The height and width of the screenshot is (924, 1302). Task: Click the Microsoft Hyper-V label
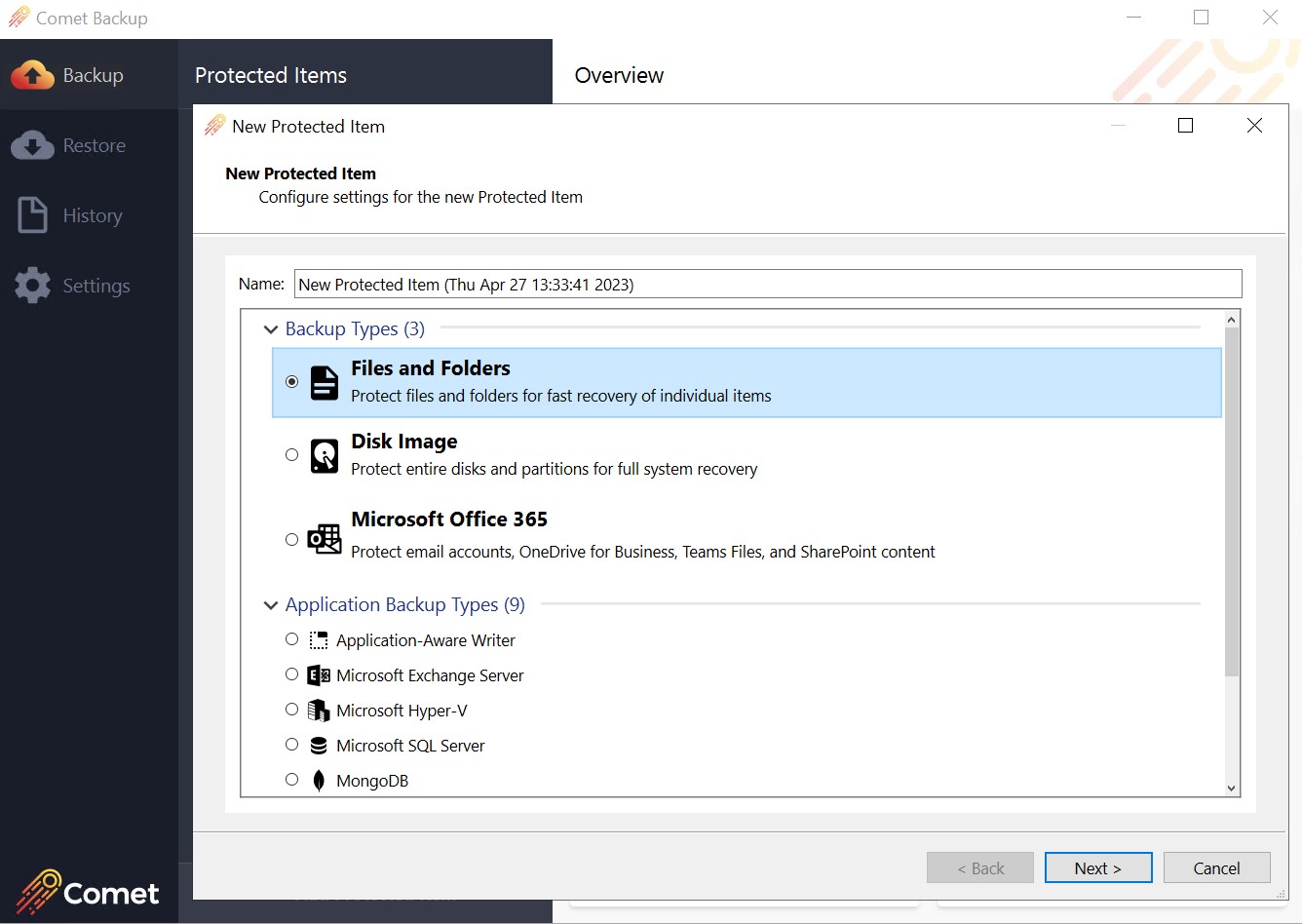pyautogui.click(x=402, y=711)
